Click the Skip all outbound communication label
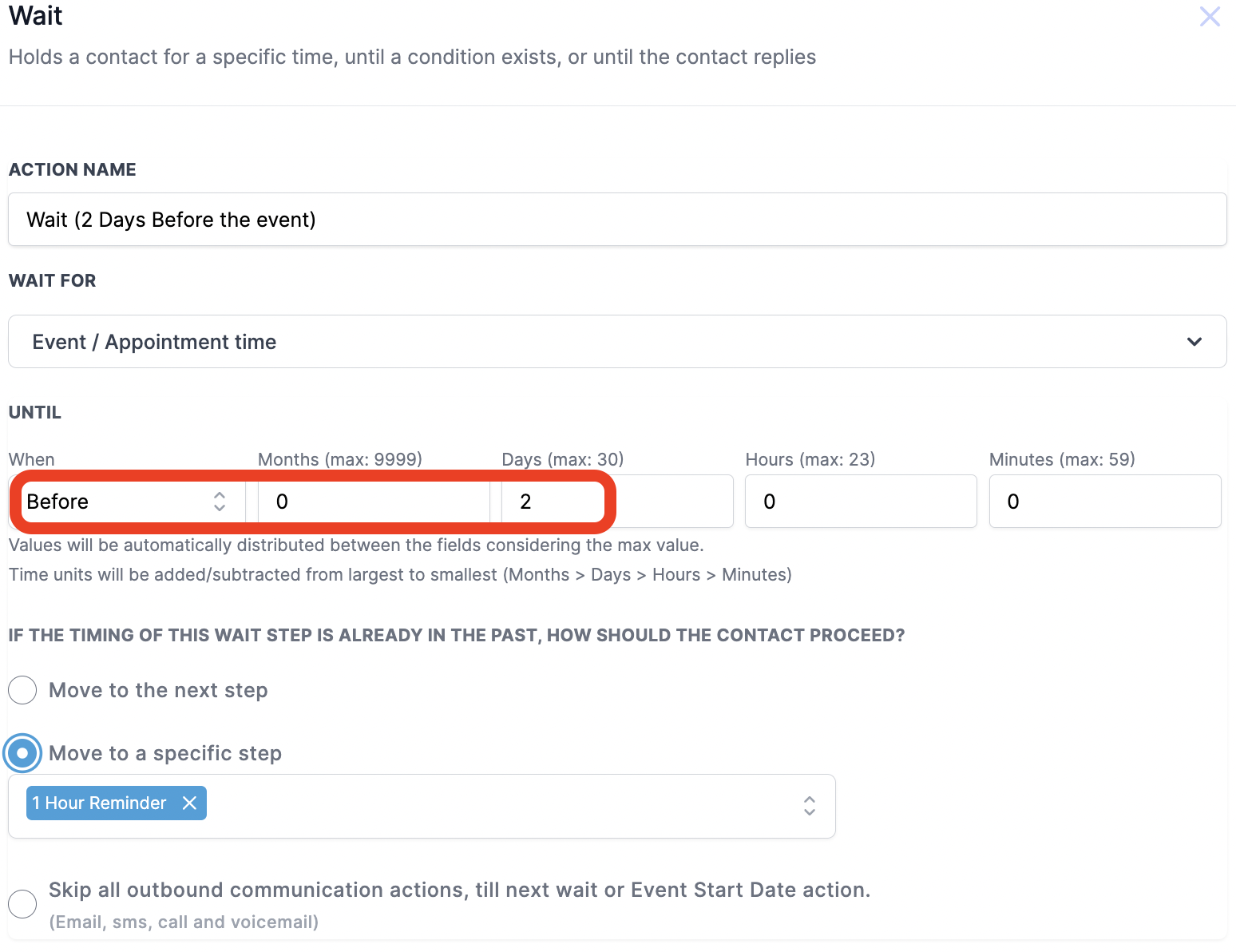This screenshot has width=1236, height=952. 459,891
